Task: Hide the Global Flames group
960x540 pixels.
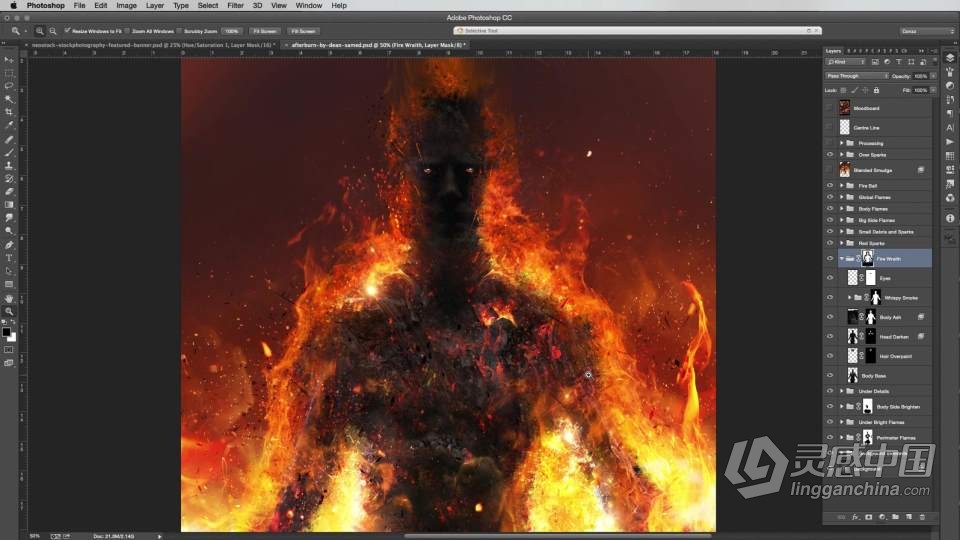Action: tap(830, 197)
